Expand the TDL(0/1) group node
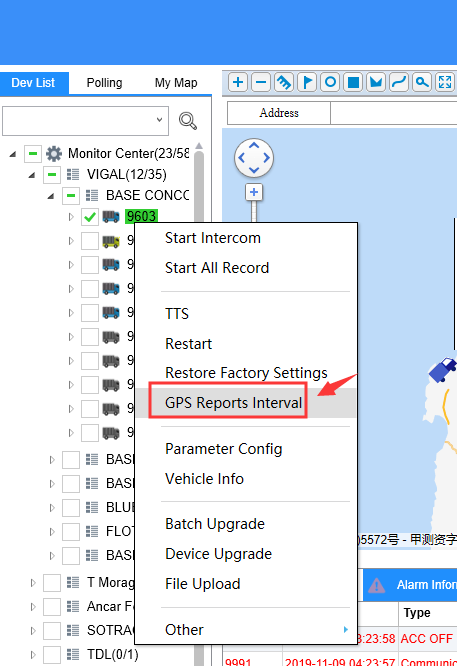This screenshot has height=666, width=457. pos(33,655)
